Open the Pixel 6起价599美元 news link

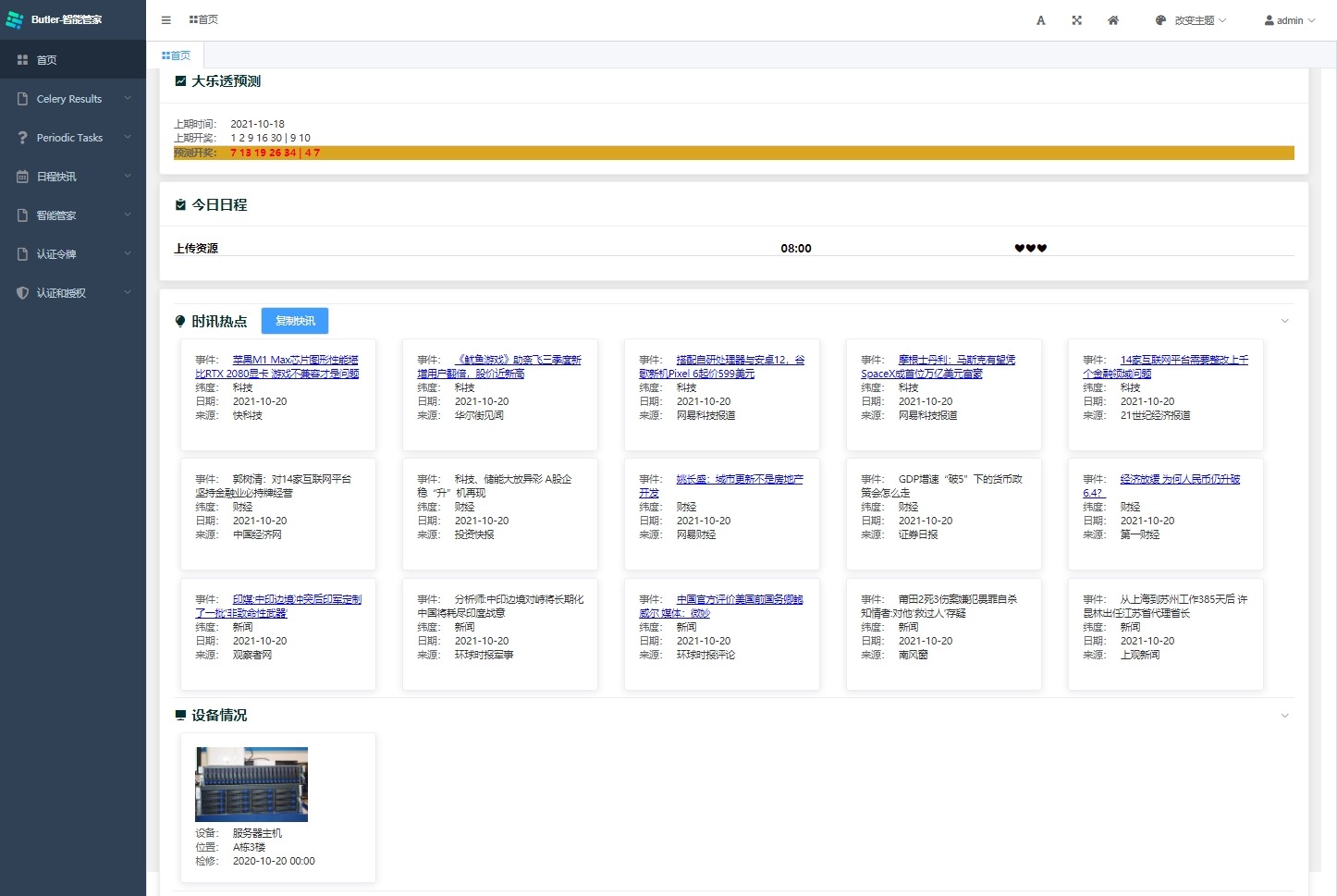click(722, 367)
